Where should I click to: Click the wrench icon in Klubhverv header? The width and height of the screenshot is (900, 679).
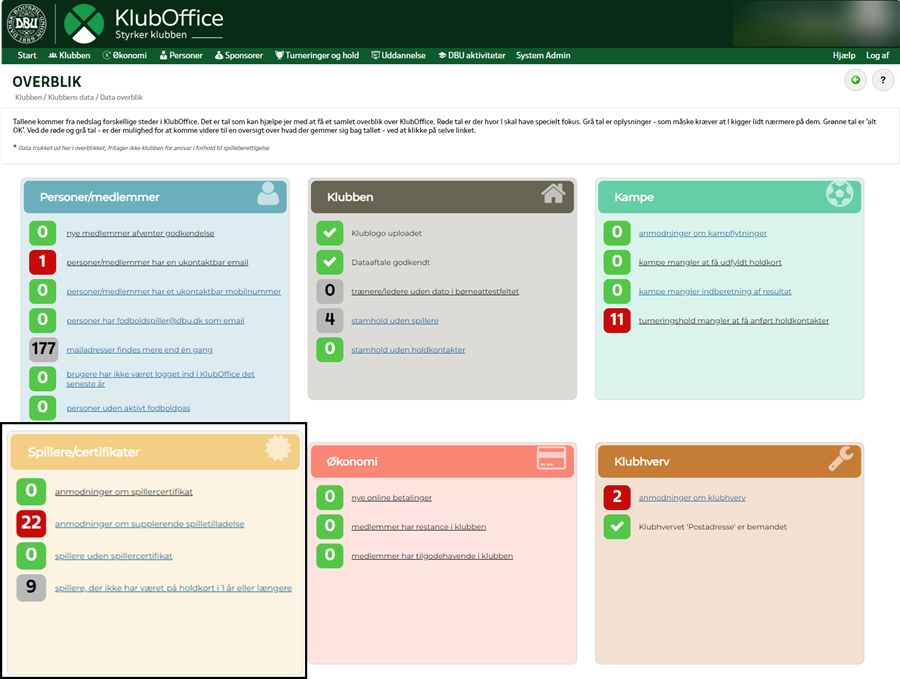click(841, 459)
